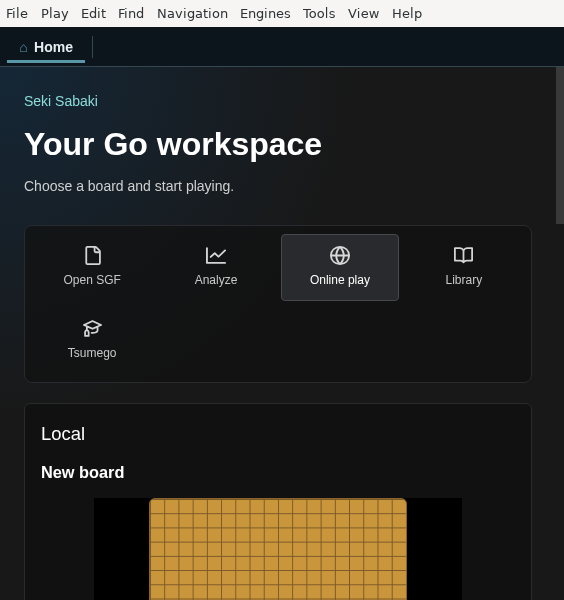564x600 pixels.
Task: Open the File menu
Action: click(17, 13)
